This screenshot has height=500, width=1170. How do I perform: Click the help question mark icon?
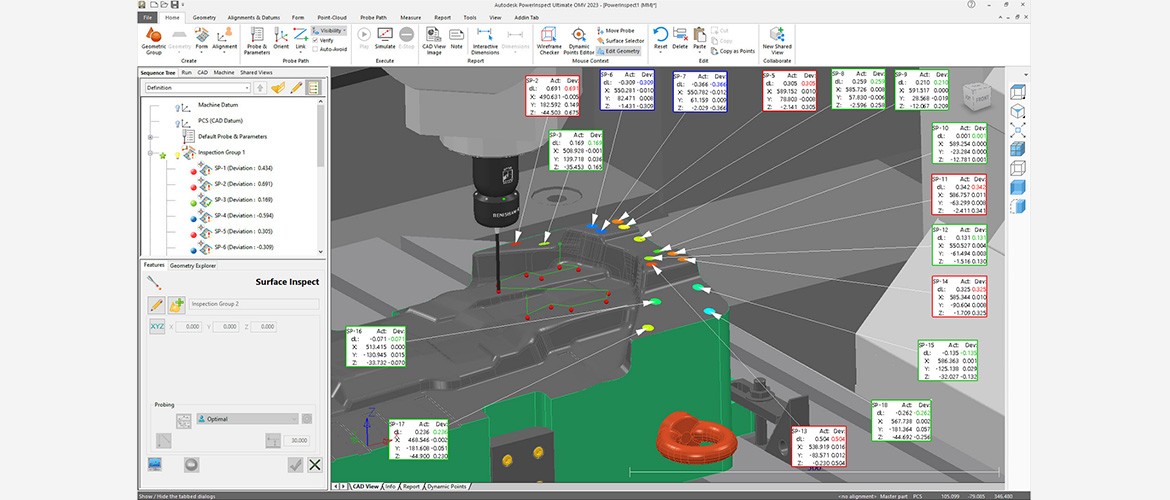pyautogui.click(x=972, y=4)
